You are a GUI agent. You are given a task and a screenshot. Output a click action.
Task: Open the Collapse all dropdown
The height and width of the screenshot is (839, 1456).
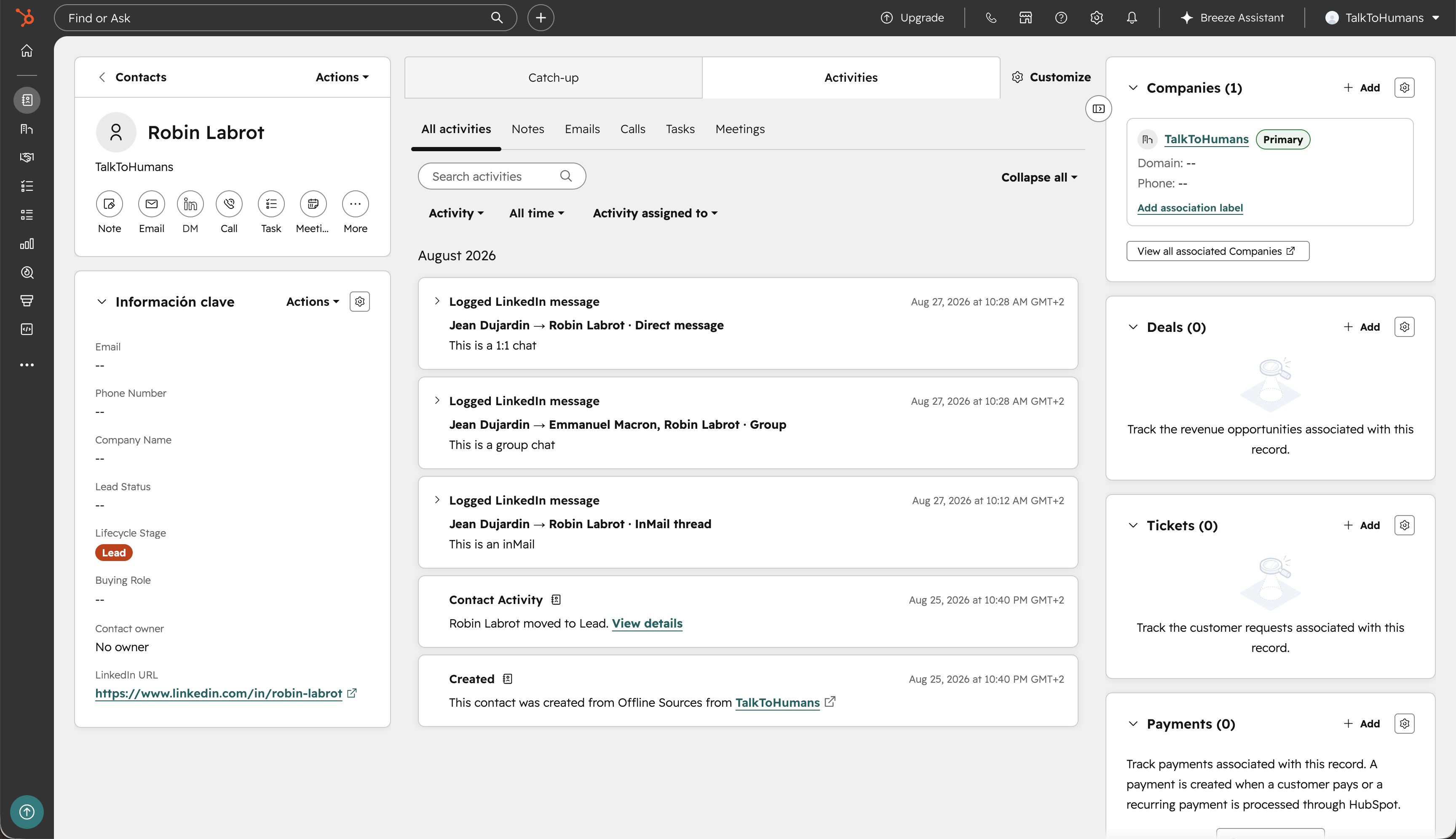(x=1038, y=177)
